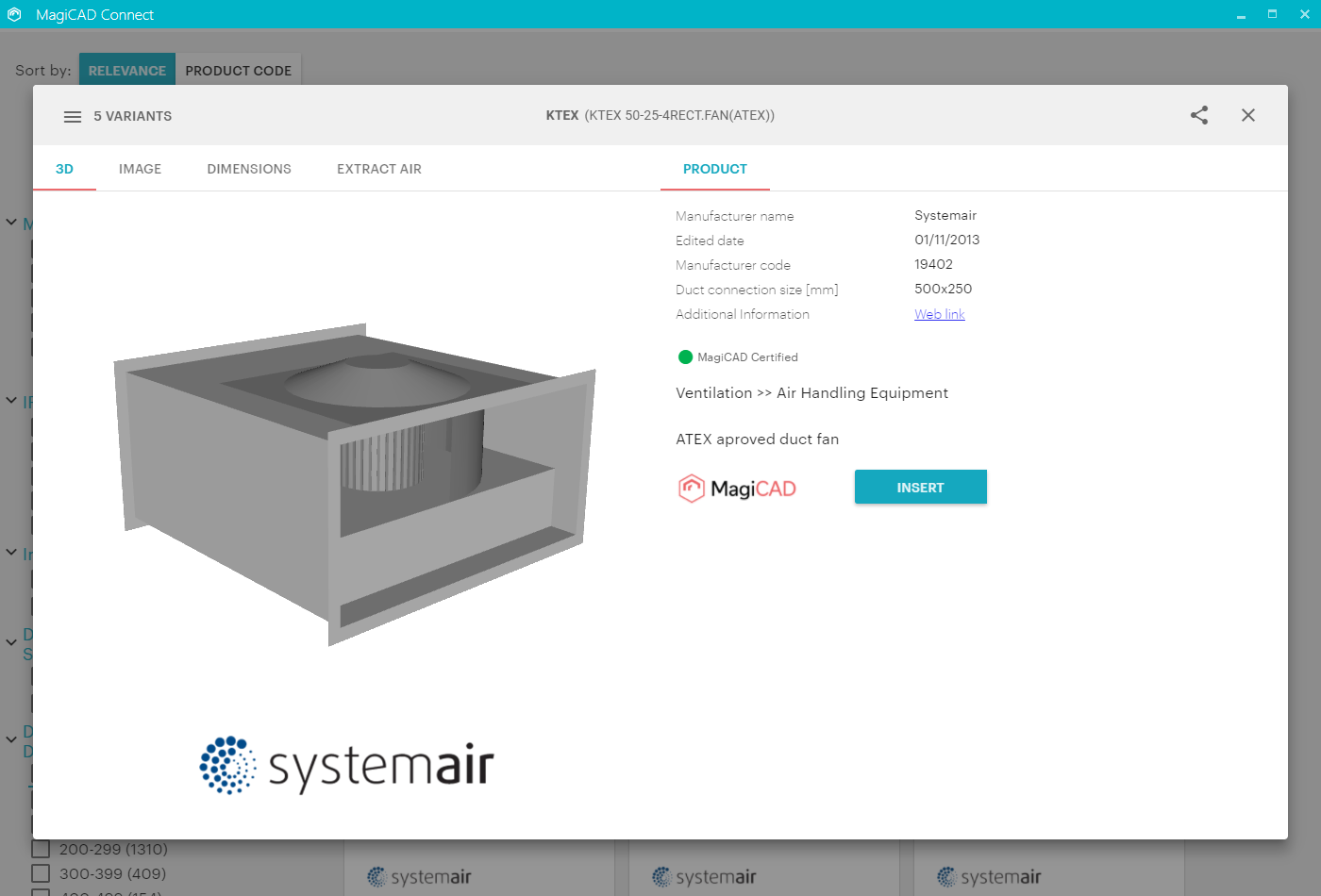This screenshot has height=896, width=1321.
Task: Select the Extract Air tab
Action: click(379, 169)
